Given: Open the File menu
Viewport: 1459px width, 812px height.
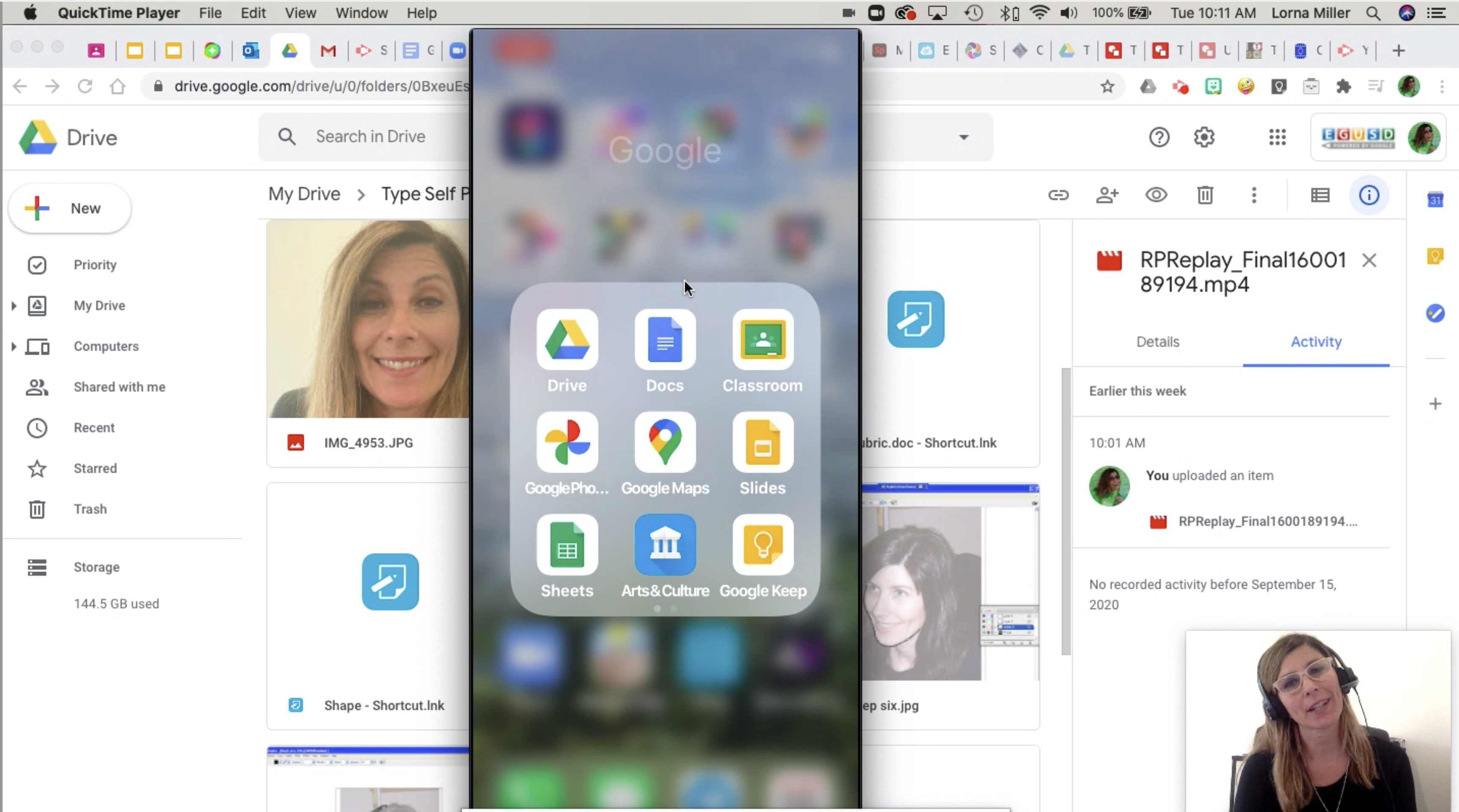Looking at the screenshot, I should tap(210, 12).
